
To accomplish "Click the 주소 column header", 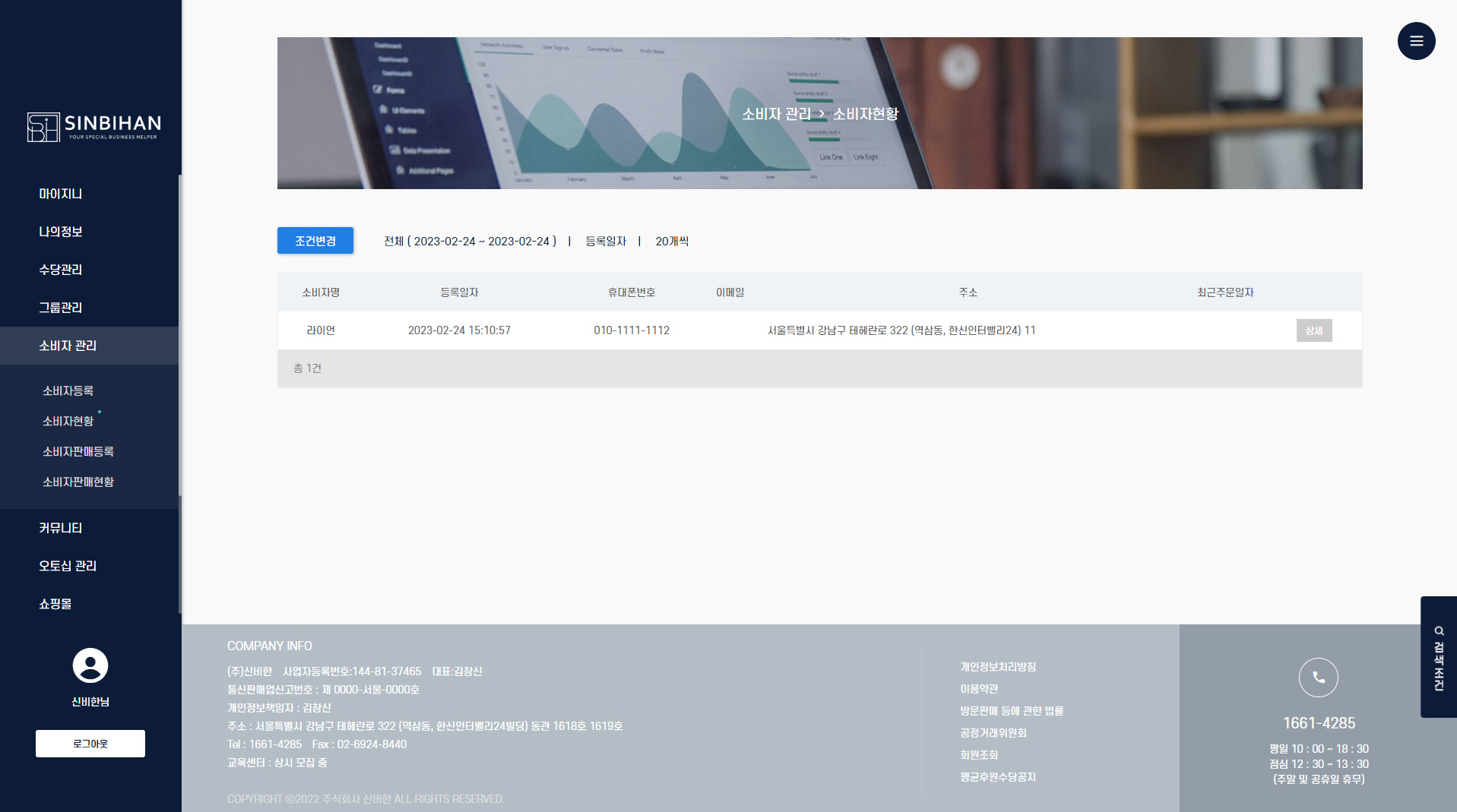I will [968, 292].
